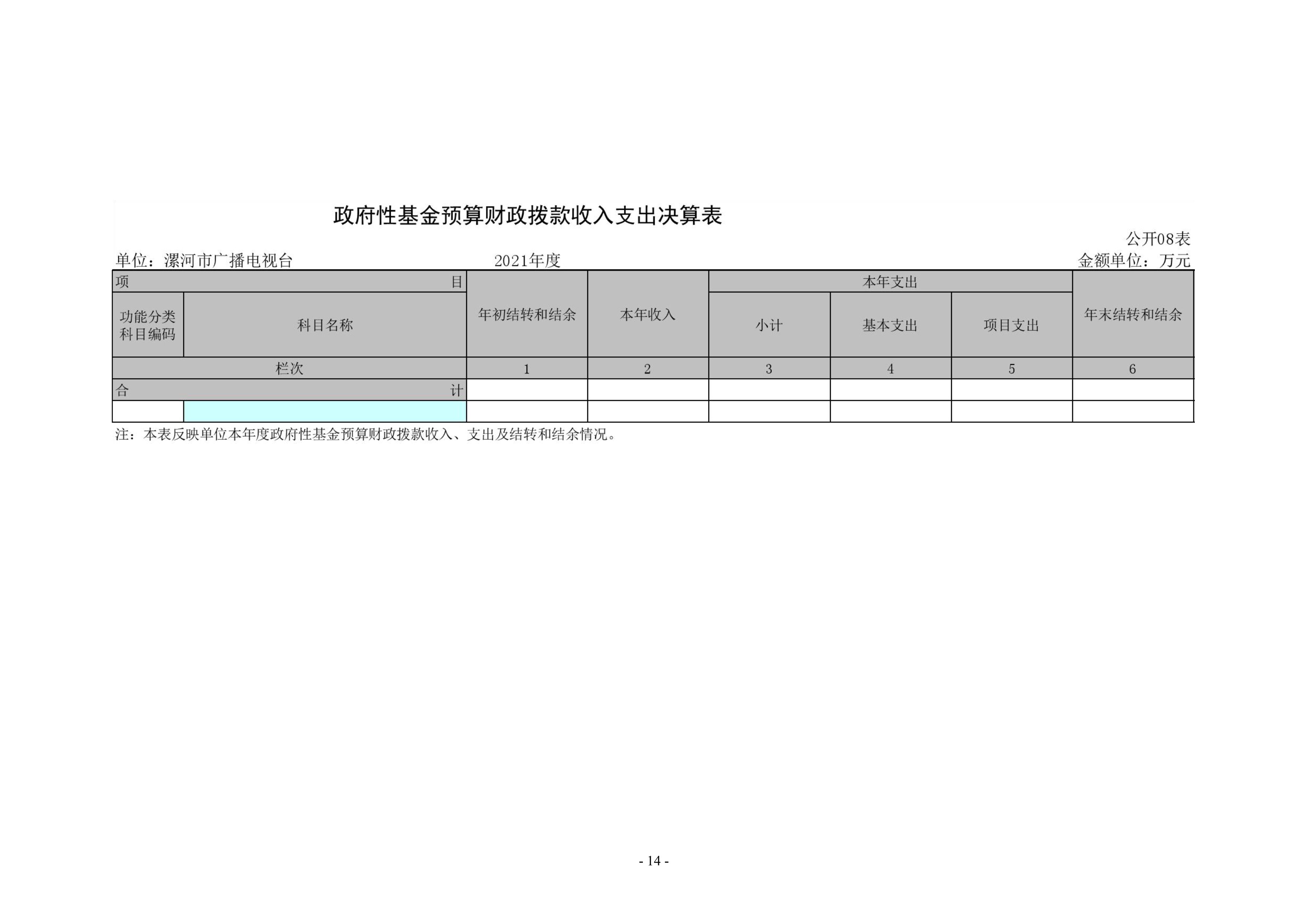Click the table title 政府性基金预算财政拨款收入支出决算表
This screenshot has height=924, width=1307.
click(527, 216)
